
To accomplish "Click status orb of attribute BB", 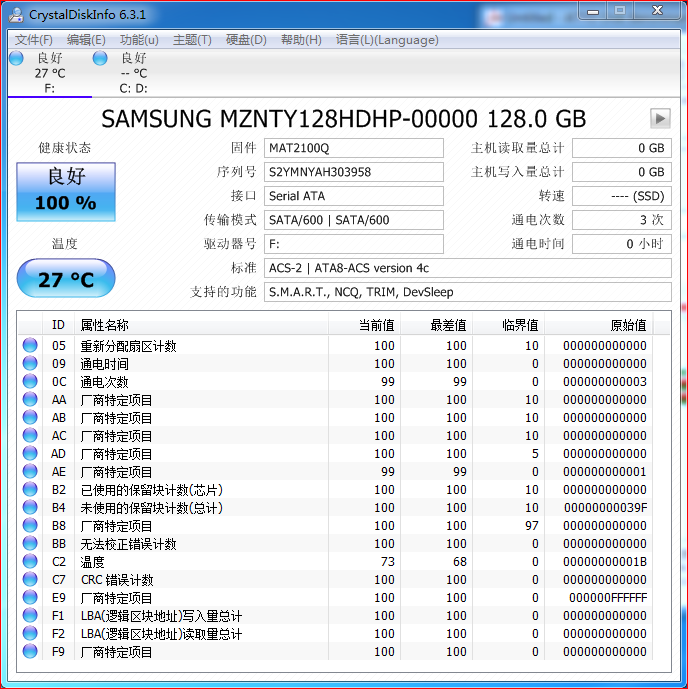I will click(x=30, y=544).
